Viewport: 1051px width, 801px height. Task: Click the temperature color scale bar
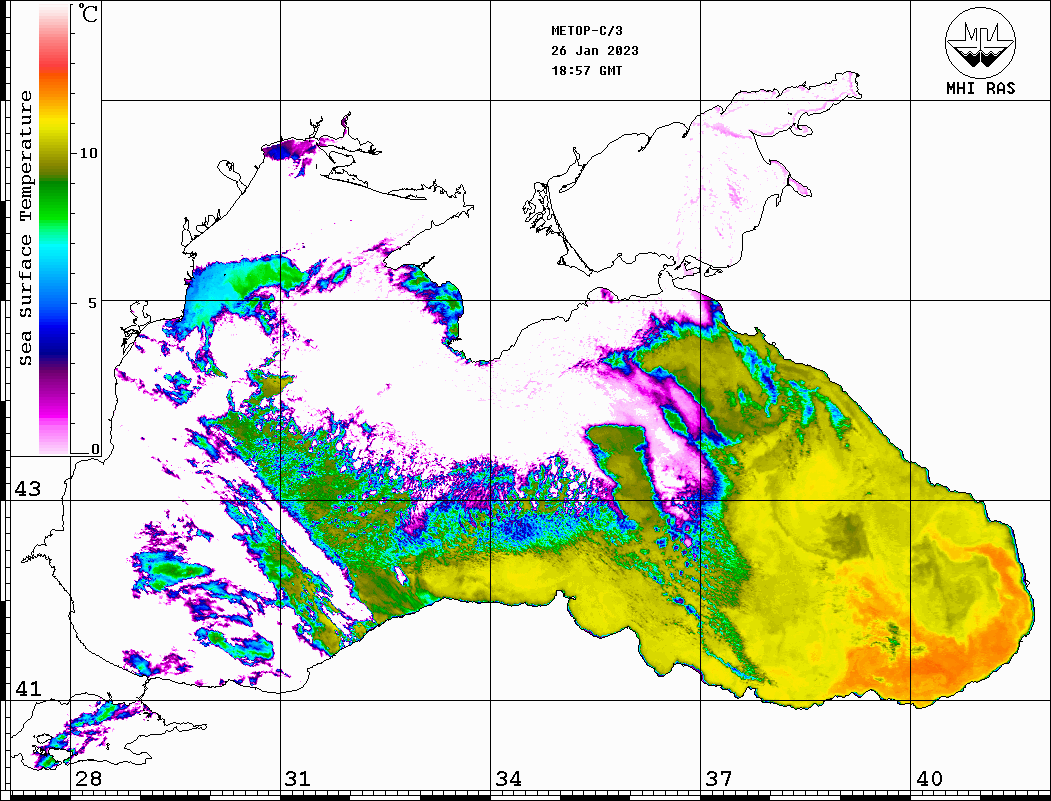[x=54, y=229]
